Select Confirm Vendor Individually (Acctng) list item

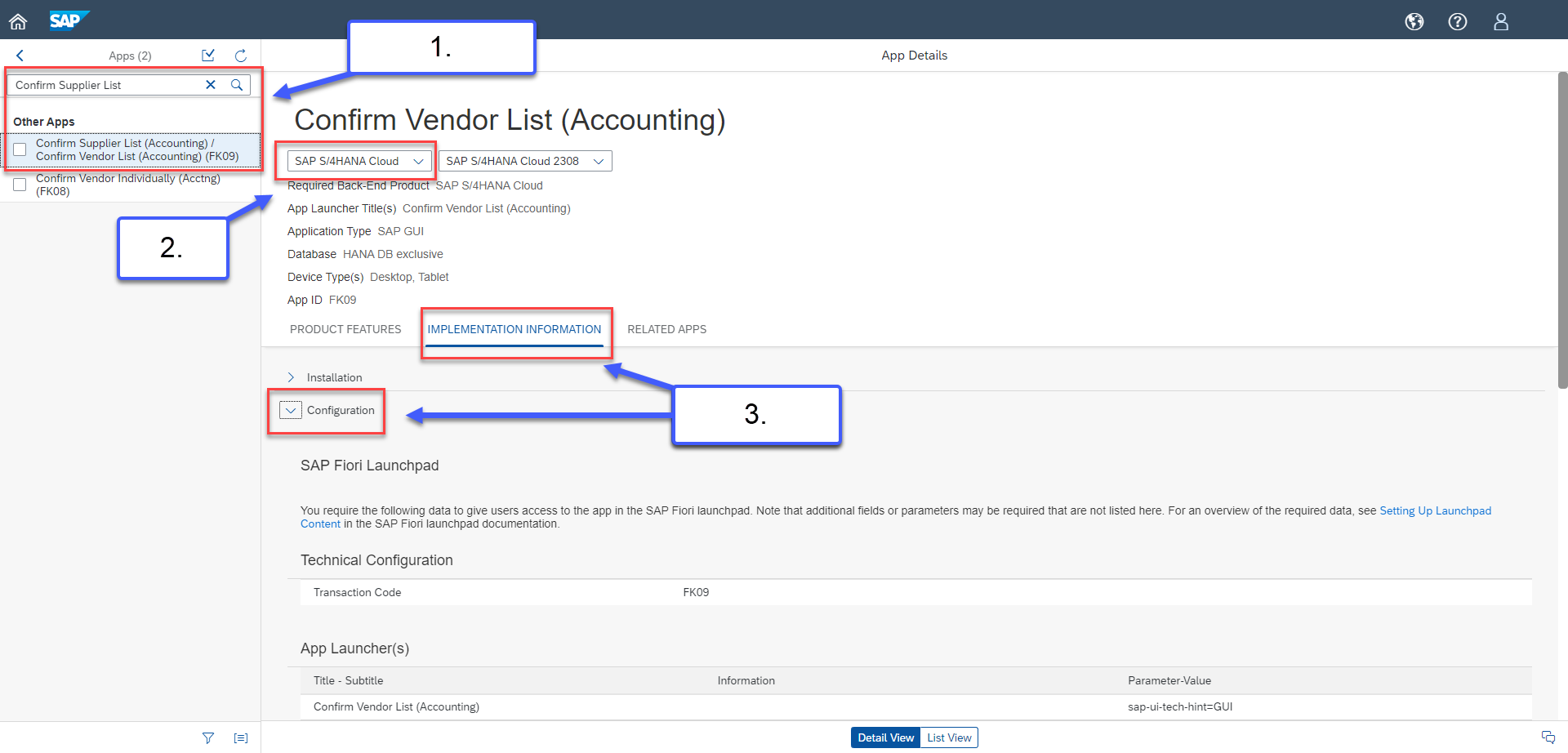tap(131, 185)
